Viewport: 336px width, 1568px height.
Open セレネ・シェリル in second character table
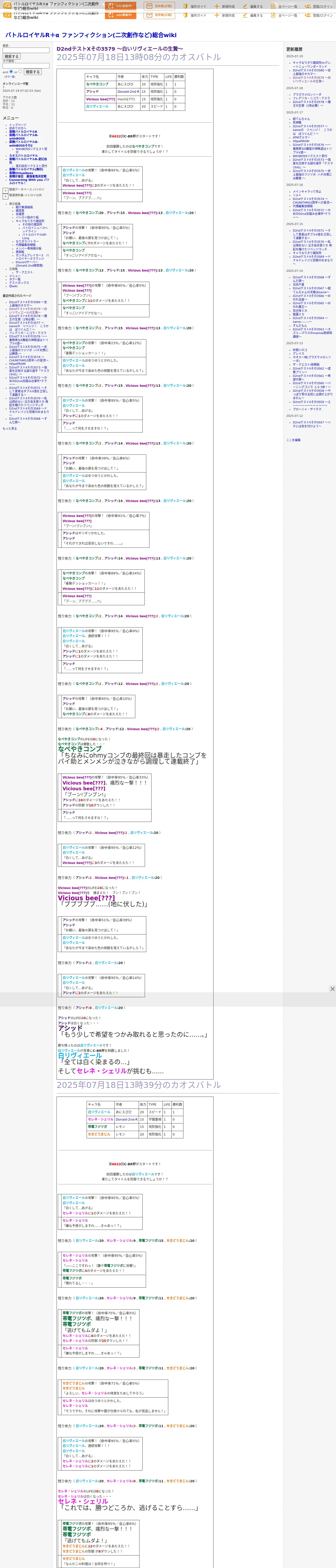click(101, 1119)
